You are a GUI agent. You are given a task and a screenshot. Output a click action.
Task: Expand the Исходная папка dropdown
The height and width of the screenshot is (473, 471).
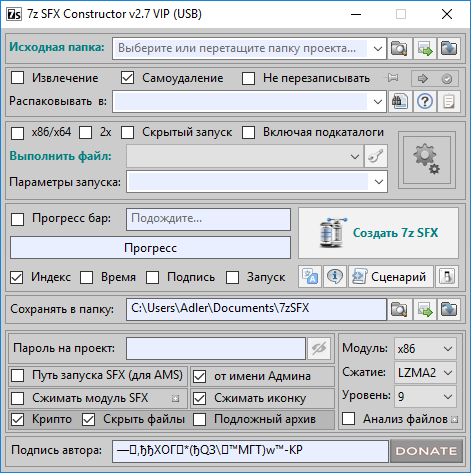tap(377, 49)
